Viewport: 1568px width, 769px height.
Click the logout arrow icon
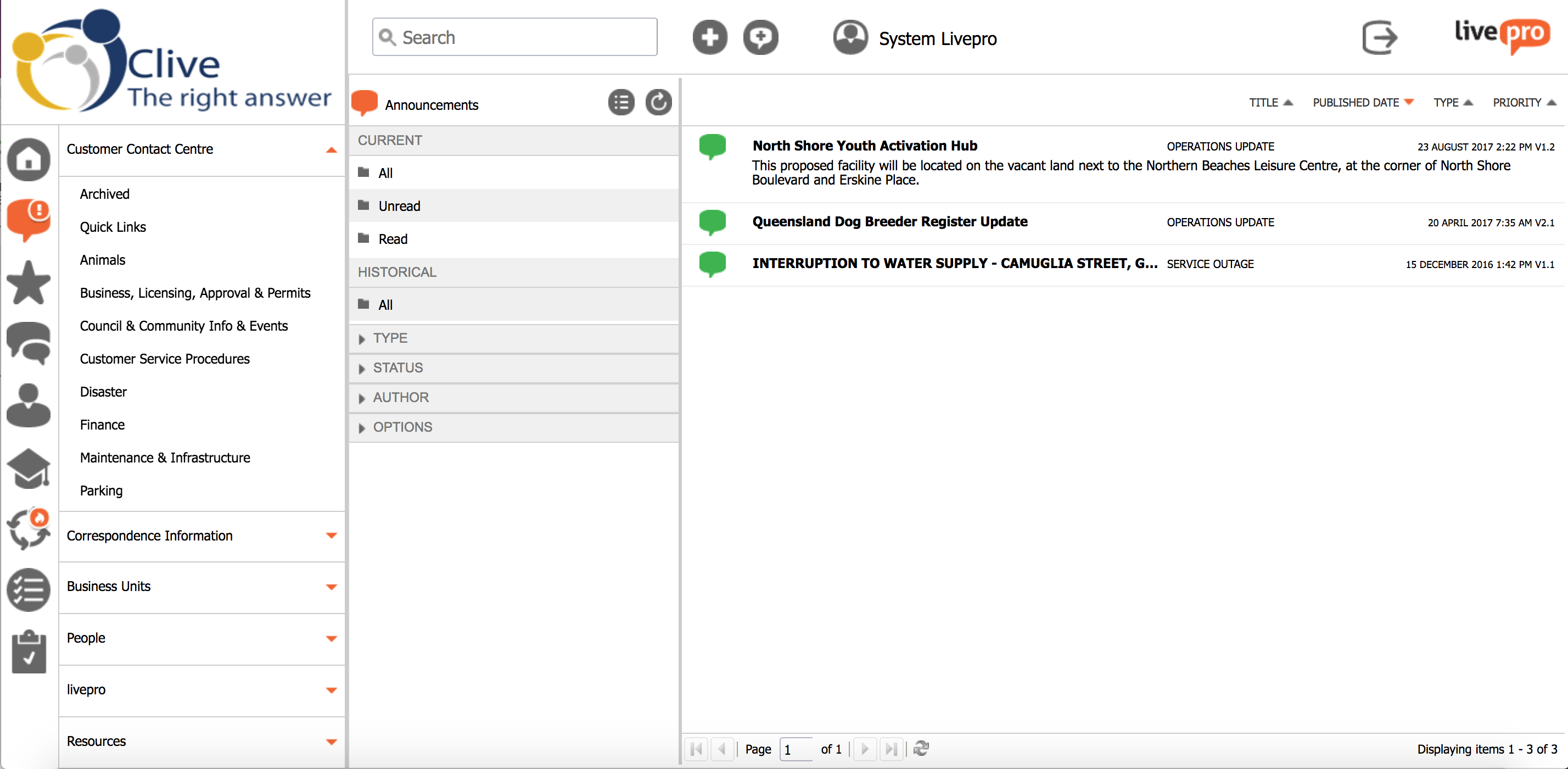[1379, 38]
